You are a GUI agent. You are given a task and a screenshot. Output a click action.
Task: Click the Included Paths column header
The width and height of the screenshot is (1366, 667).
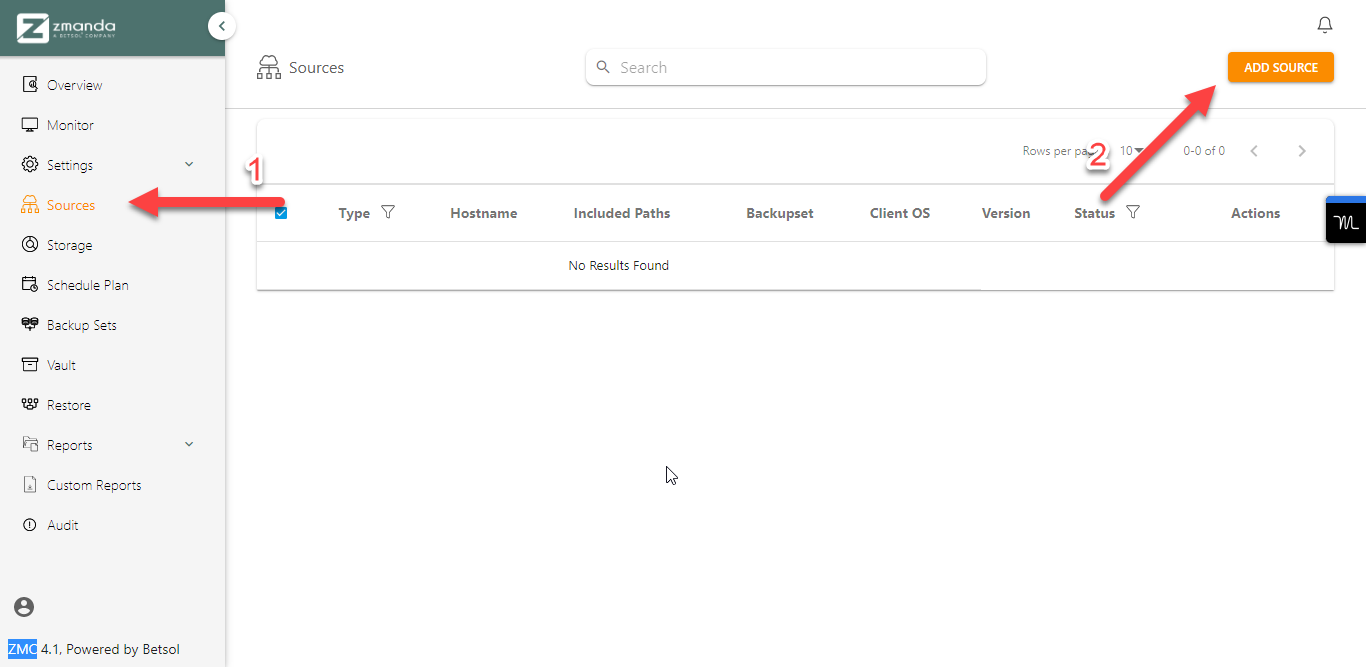[x=622, y=213]
